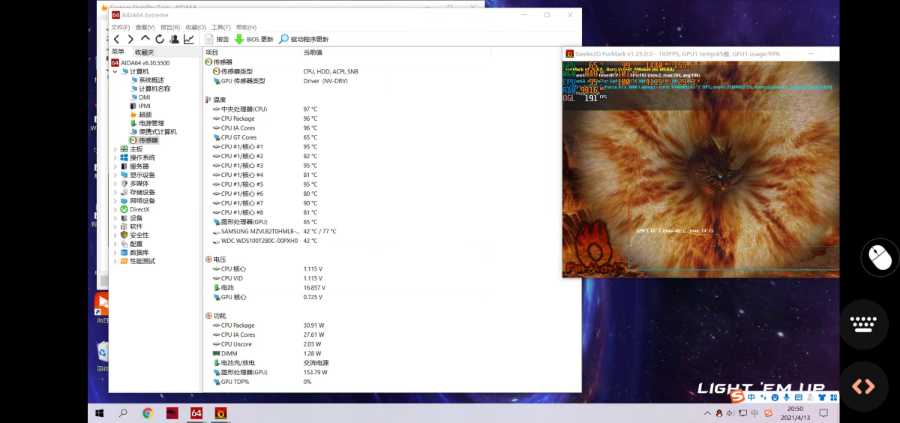The height and width of the screenshot is (423, 900).
Task: Select AIDA64 v6.30.5500 root tree node
Action: pos(140,63)
